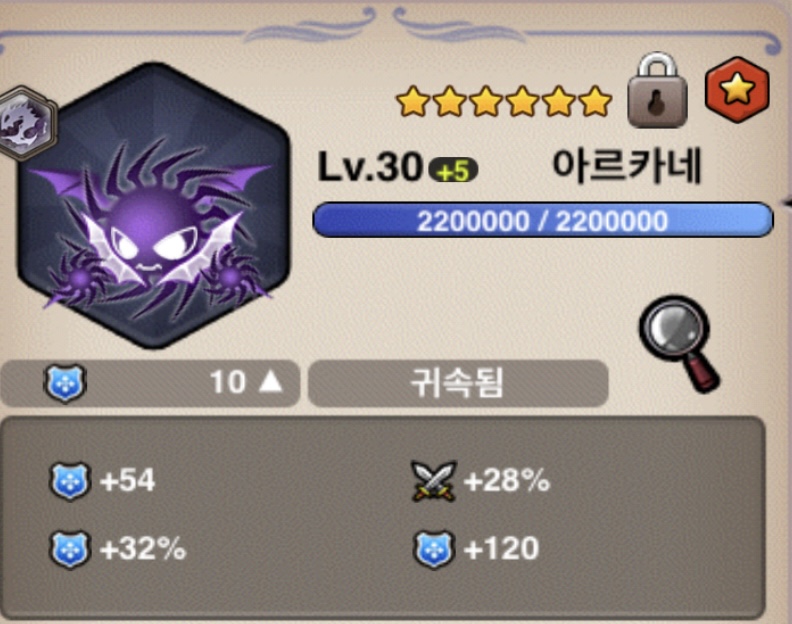Tap the experience bar showing 2200000 / 2200000
Screen dimensions: 792x624
coord(542,220)
